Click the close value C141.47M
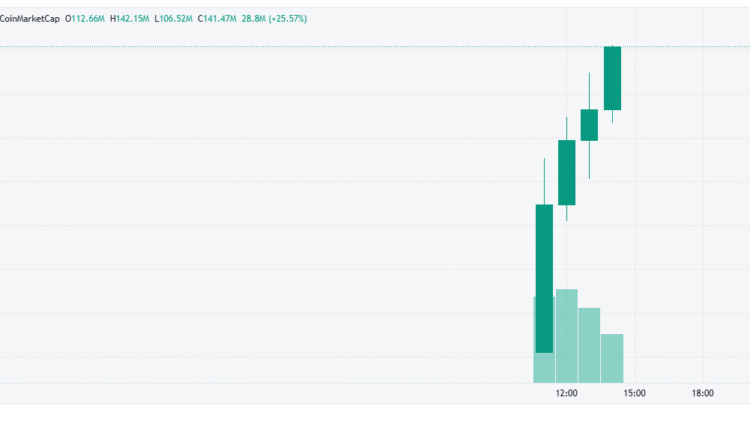The image size is (750, 430). click(218, 18)
